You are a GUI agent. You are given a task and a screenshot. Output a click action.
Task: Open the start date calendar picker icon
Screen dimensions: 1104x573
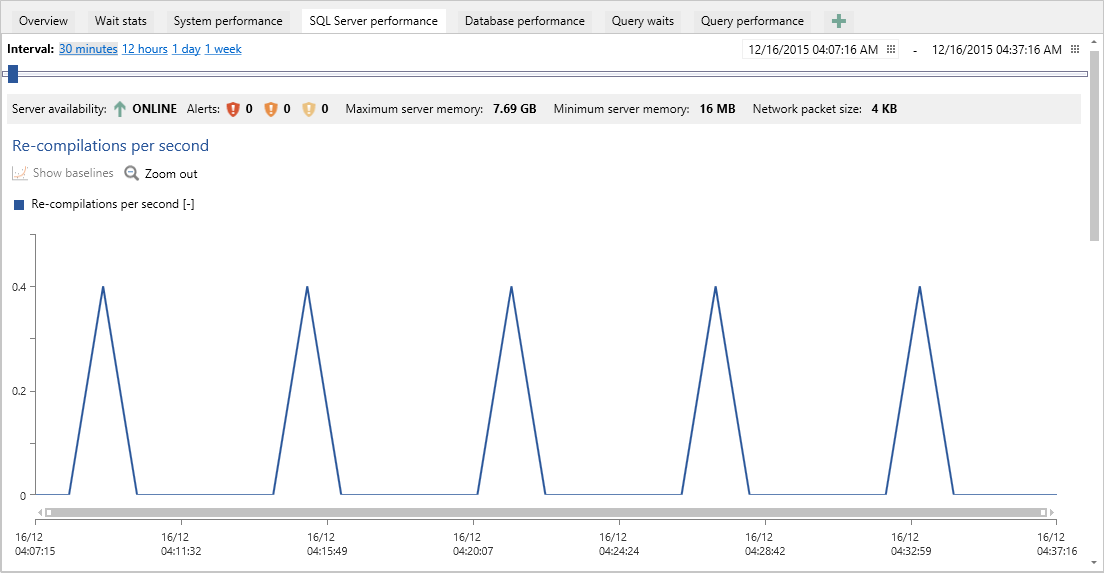[x=891, y=49]
